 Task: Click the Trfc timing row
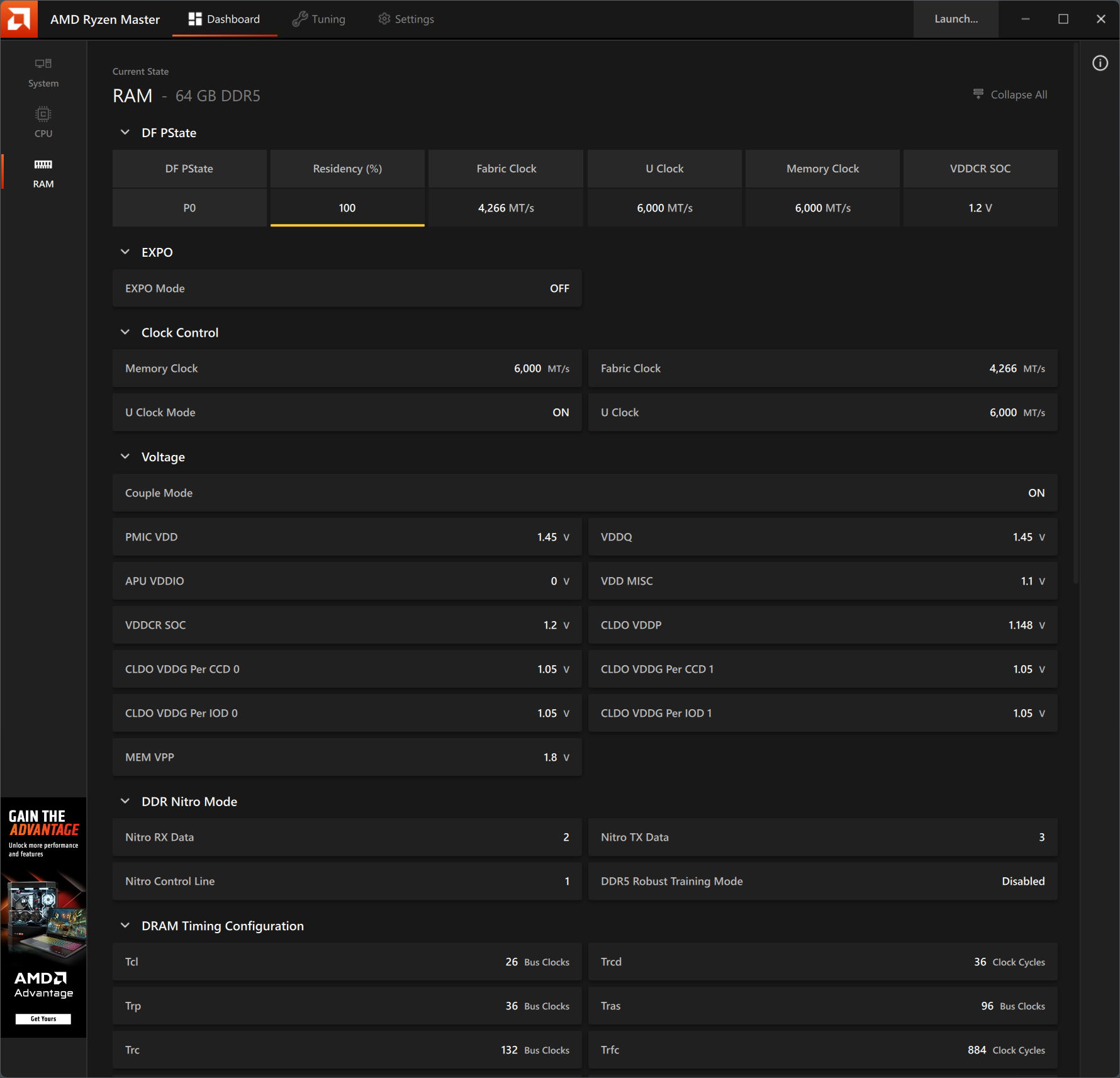click(823, 1050)
